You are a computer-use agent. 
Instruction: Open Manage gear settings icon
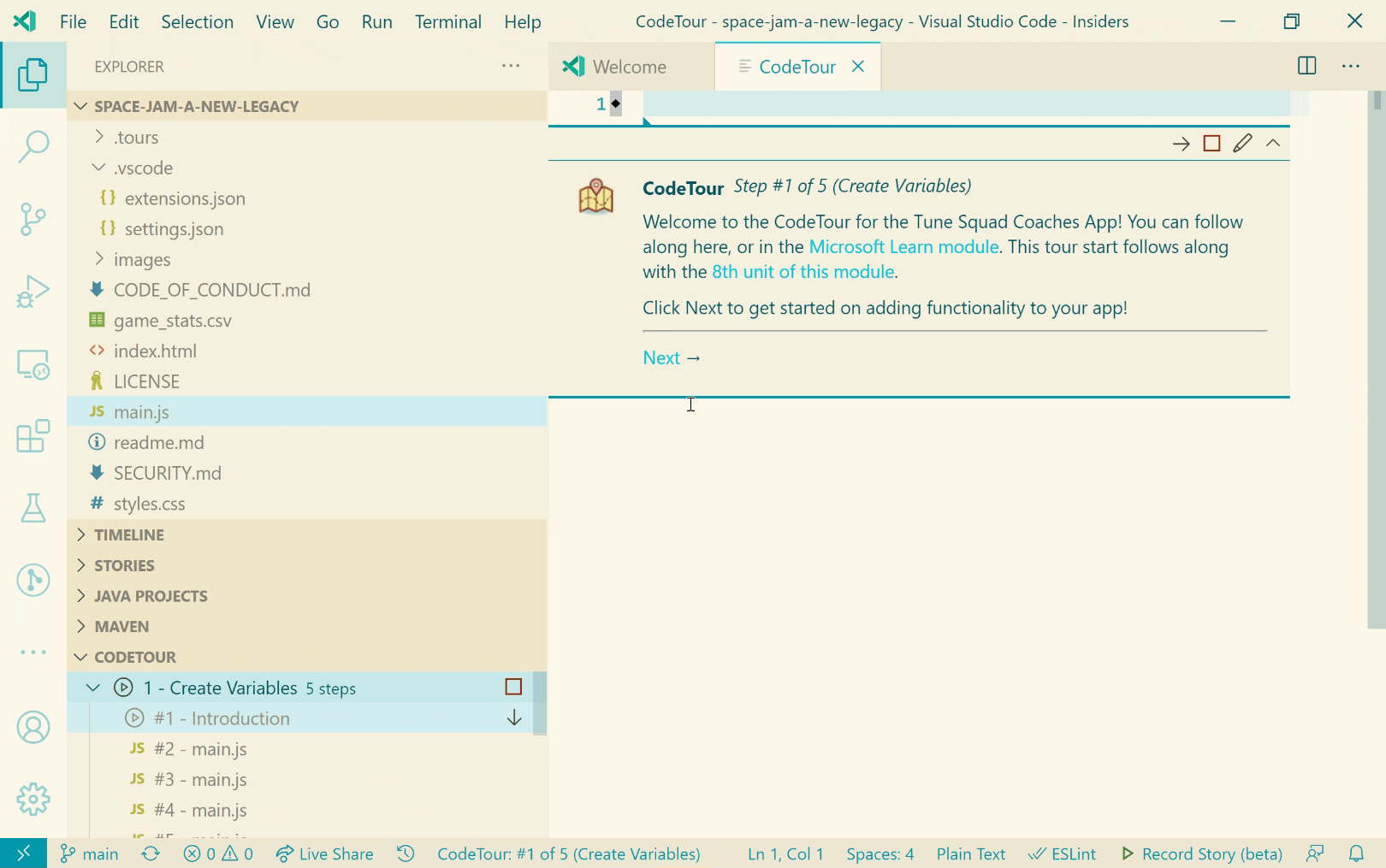tap(33, 800)
